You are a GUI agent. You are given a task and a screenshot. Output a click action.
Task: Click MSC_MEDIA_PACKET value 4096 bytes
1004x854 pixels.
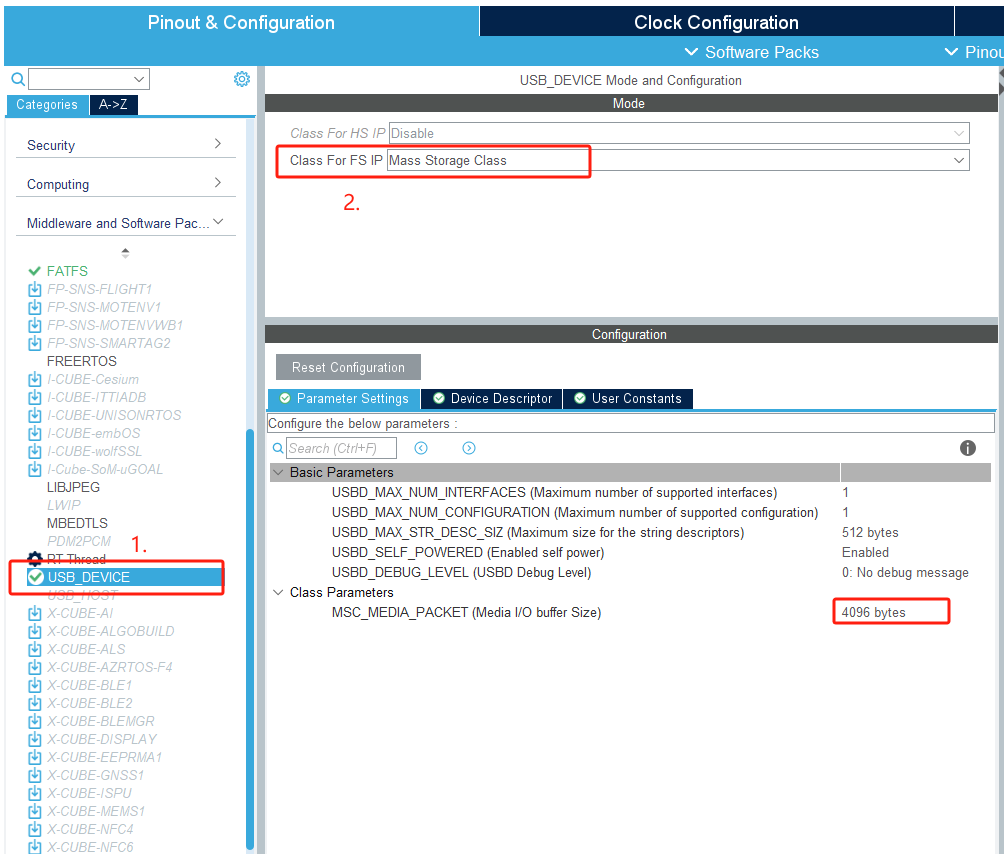click(873, 613)
